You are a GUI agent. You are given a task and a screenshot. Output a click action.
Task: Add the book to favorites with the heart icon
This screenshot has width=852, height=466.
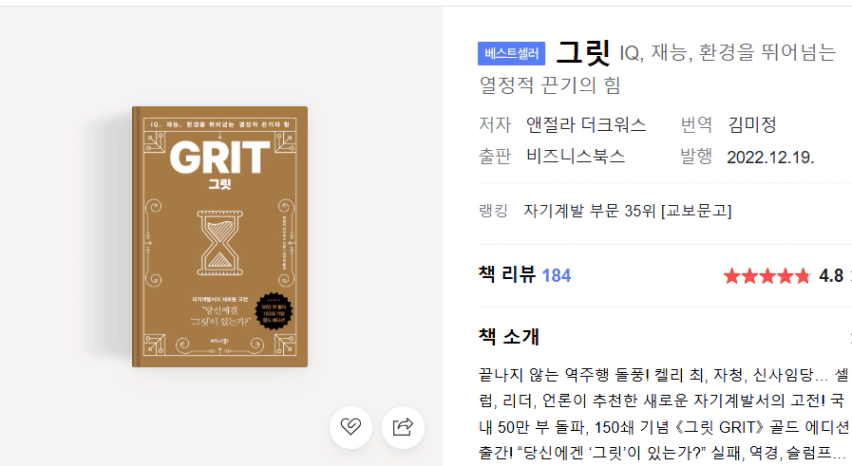[350, 427]
